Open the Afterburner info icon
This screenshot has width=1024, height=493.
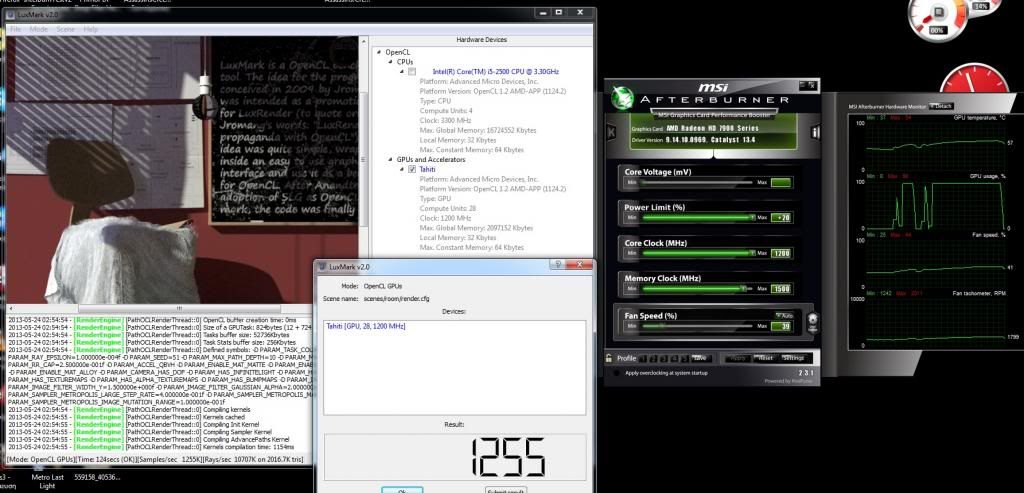pos(815,131)
